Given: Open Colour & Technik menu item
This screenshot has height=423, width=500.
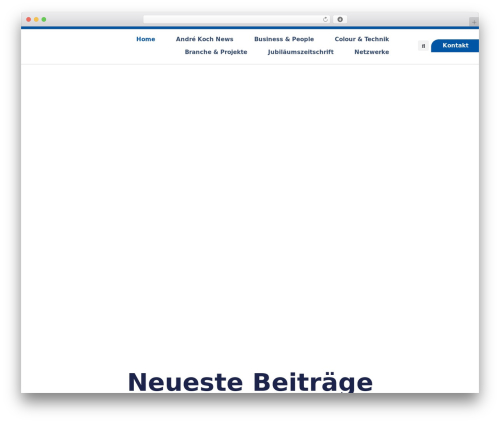Looking at the screenshot, I should point(362,39).
